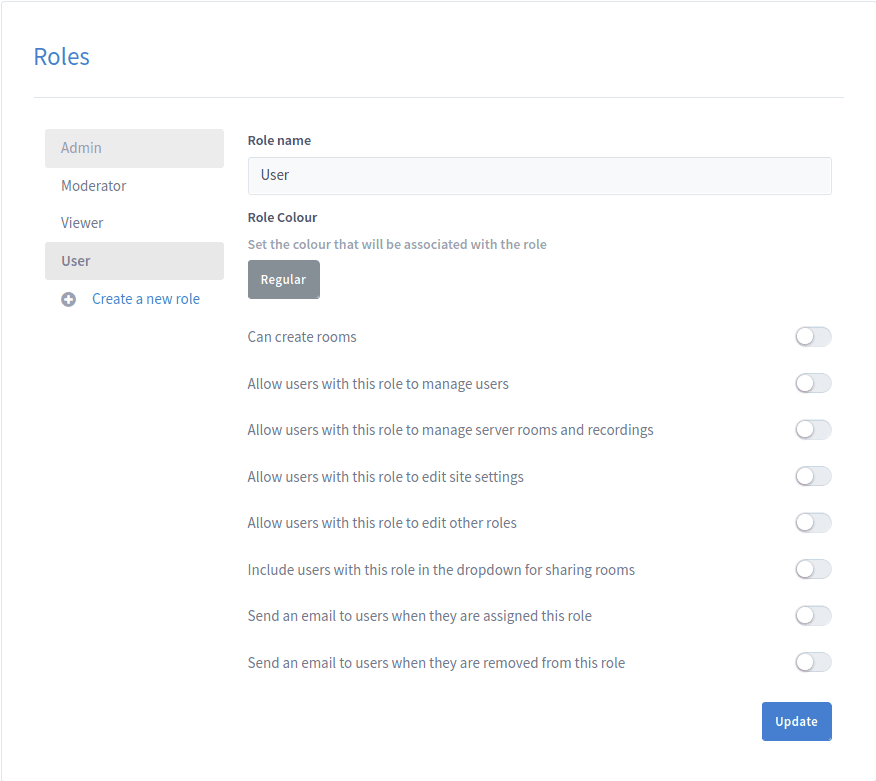Toggle the Can create rooms switch

coord(813,337)
